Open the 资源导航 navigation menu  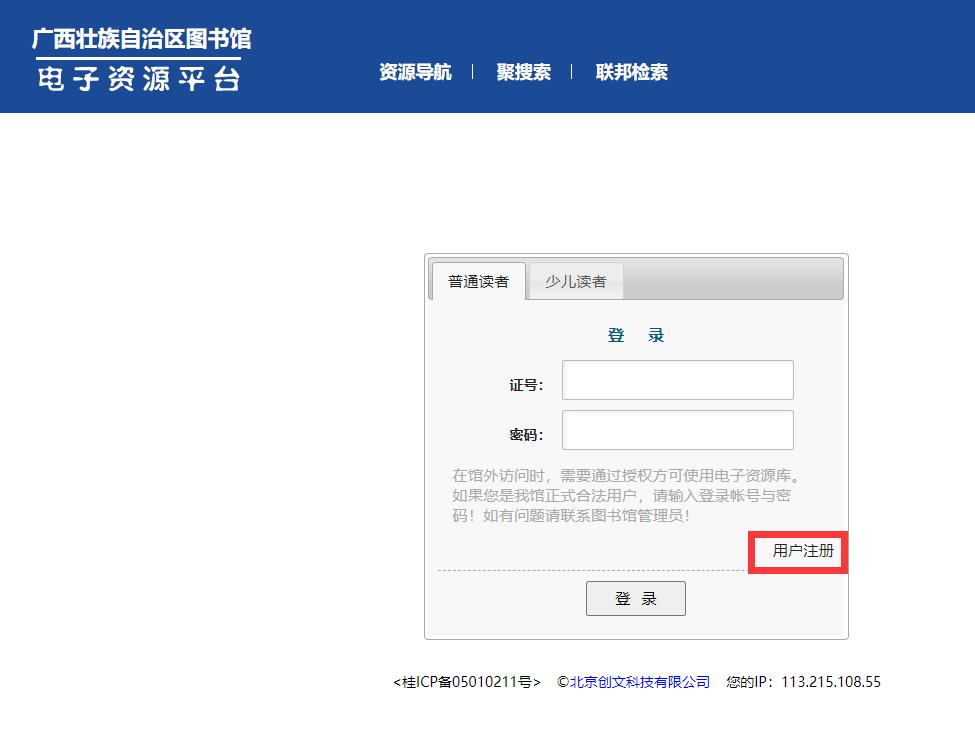click(417, 72)
